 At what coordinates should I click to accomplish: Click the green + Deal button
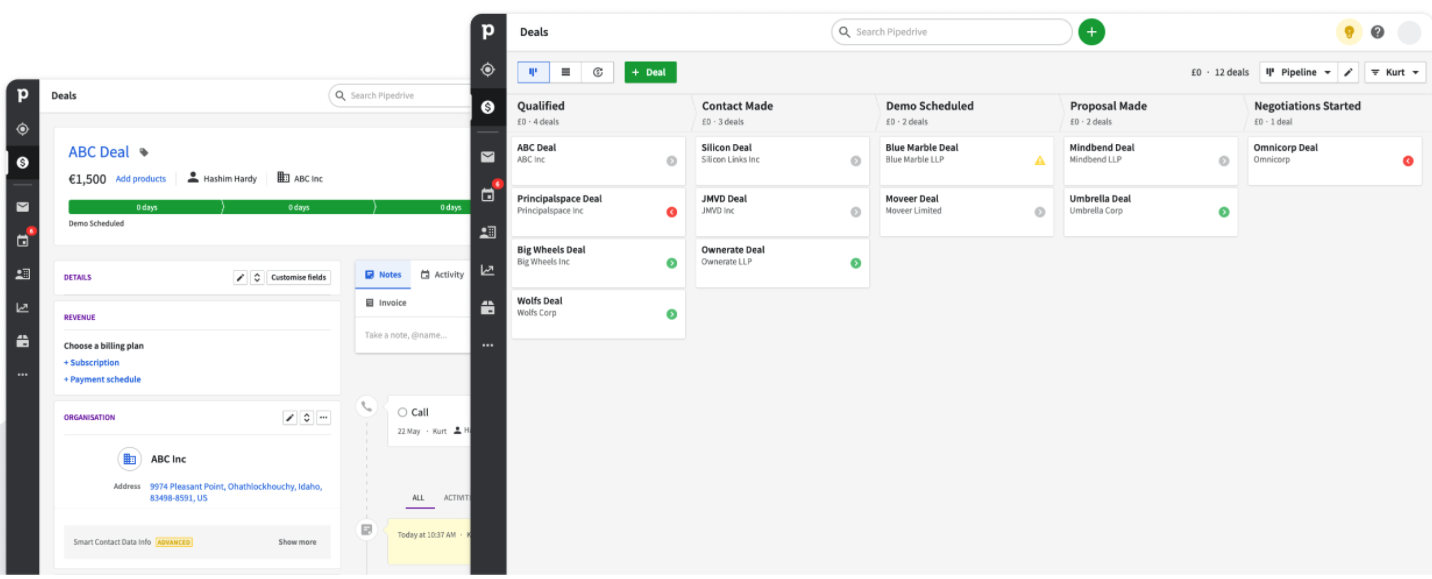pyautogui.click(x=649, y=71)
